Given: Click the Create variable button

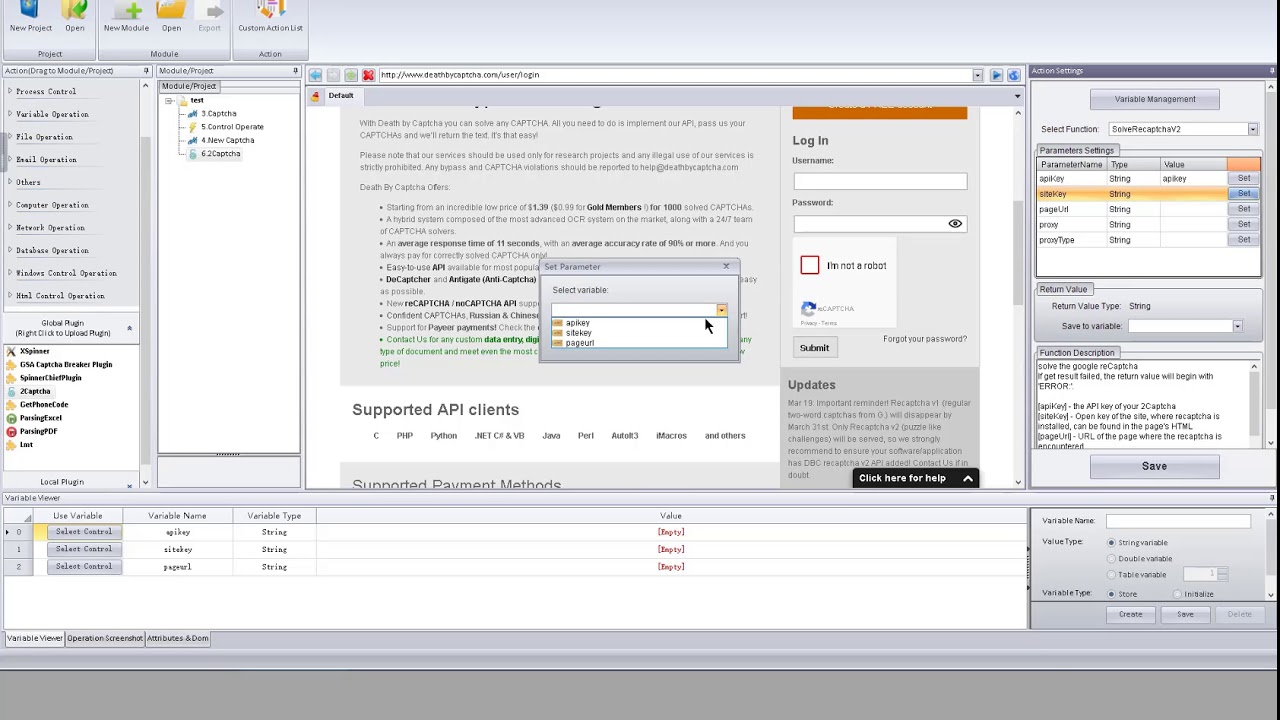Looking at the screenshot, I should click(1130, 614).
